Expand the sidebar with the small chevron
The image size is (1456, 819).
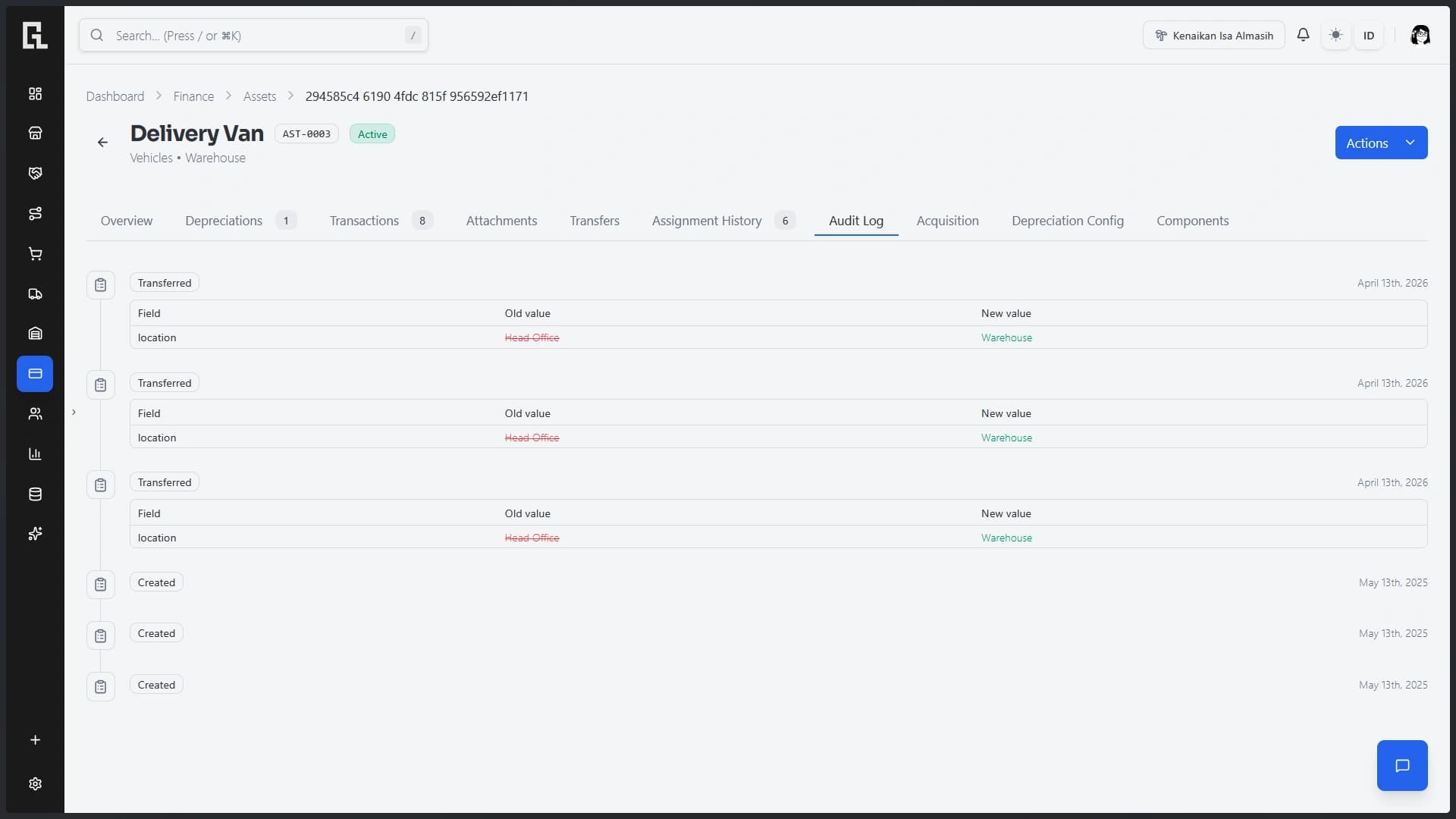click(74, 413)
